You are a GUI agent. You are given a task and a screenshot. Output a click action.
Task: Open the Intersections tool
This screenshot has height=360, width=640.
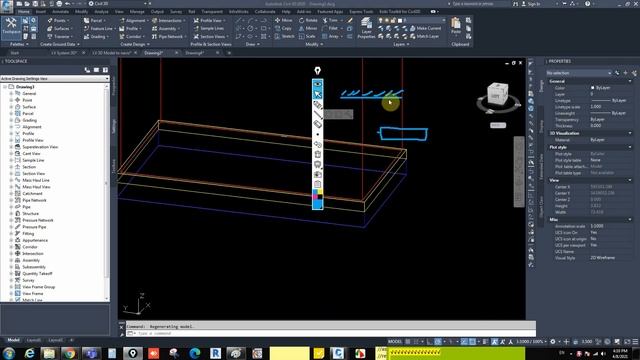[x=168, y=20]
